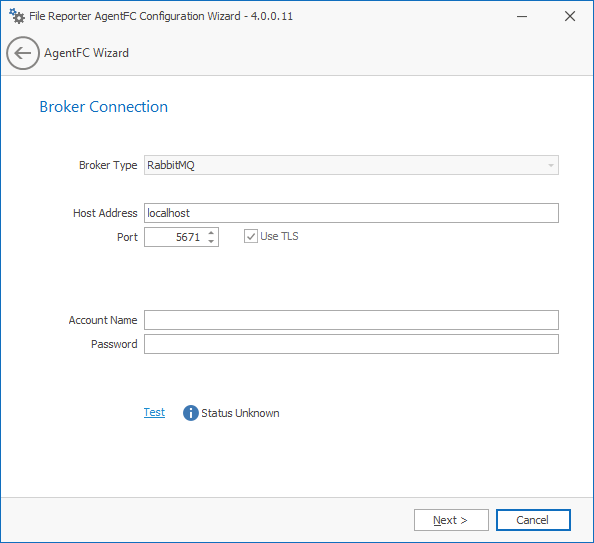Screen dimensions: 594x543
Task: Minimize the wizard window
Action: (x=522, y=16)
